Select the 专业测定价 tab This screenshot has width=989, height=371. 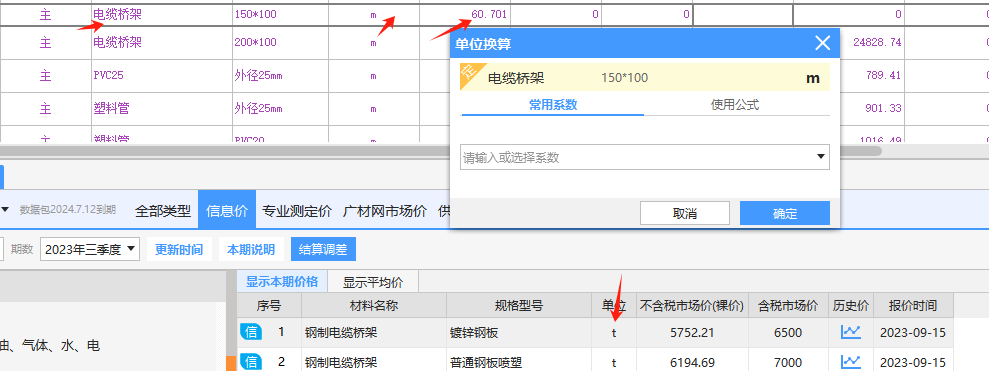pos(297,211)
